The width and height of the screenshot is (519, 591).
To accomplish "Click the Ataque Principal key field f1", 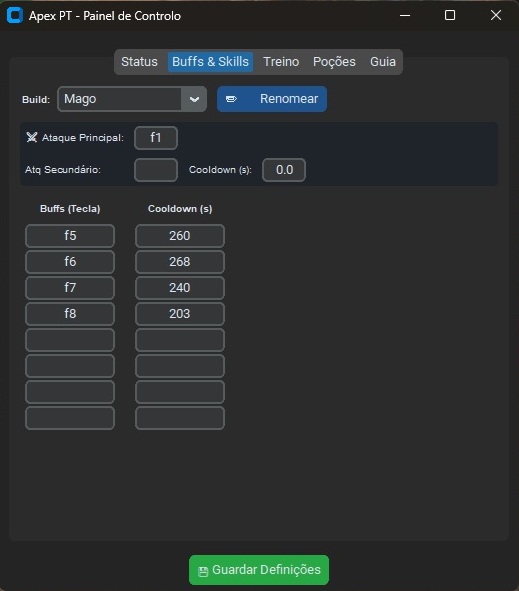I will [156, 138].
